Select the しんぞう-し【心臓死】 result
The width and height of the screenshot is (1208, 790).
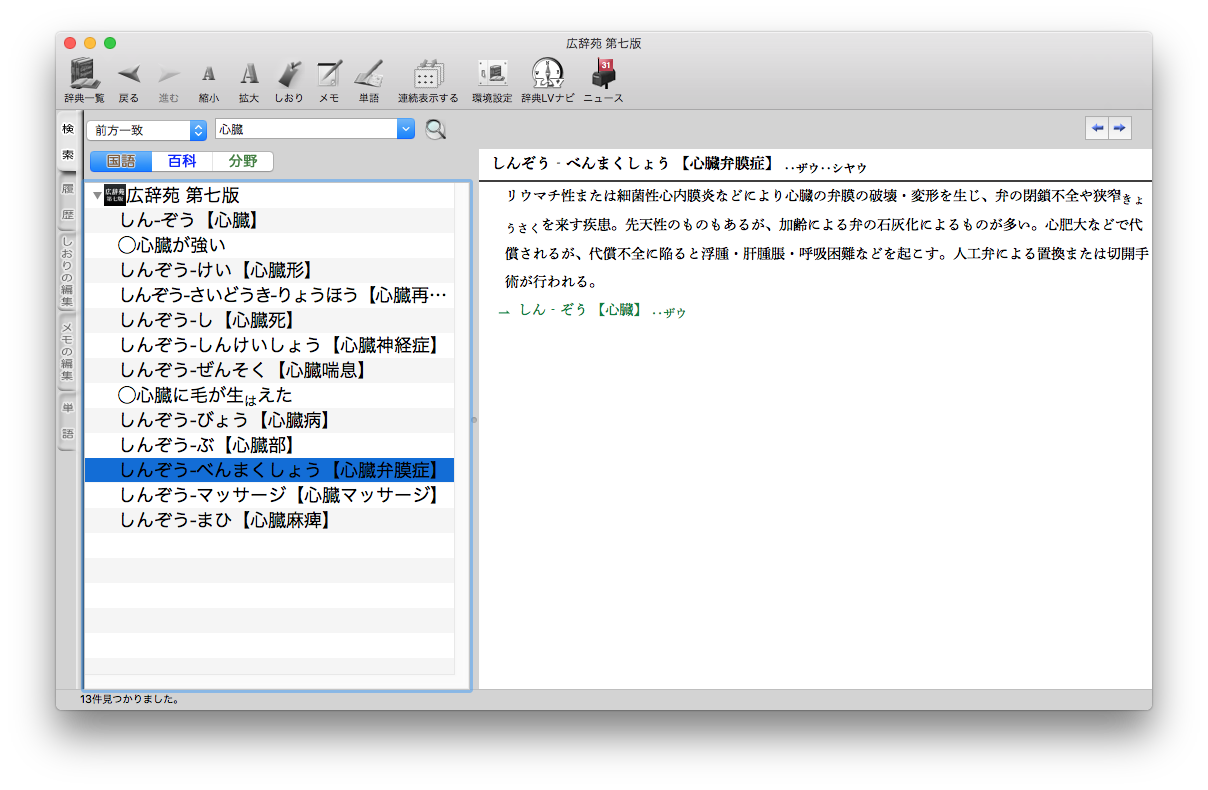click(x=269, y=320)
